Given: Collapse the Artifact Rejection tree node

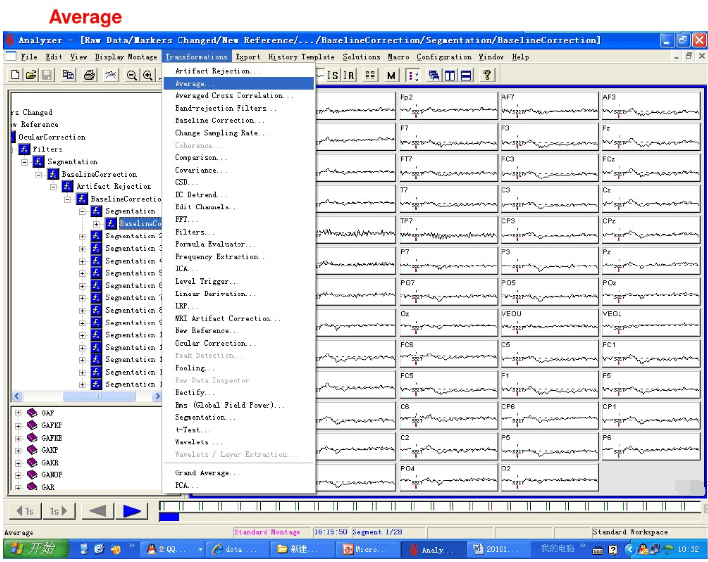Looking at the screenshot, I should tap(55, 186).
